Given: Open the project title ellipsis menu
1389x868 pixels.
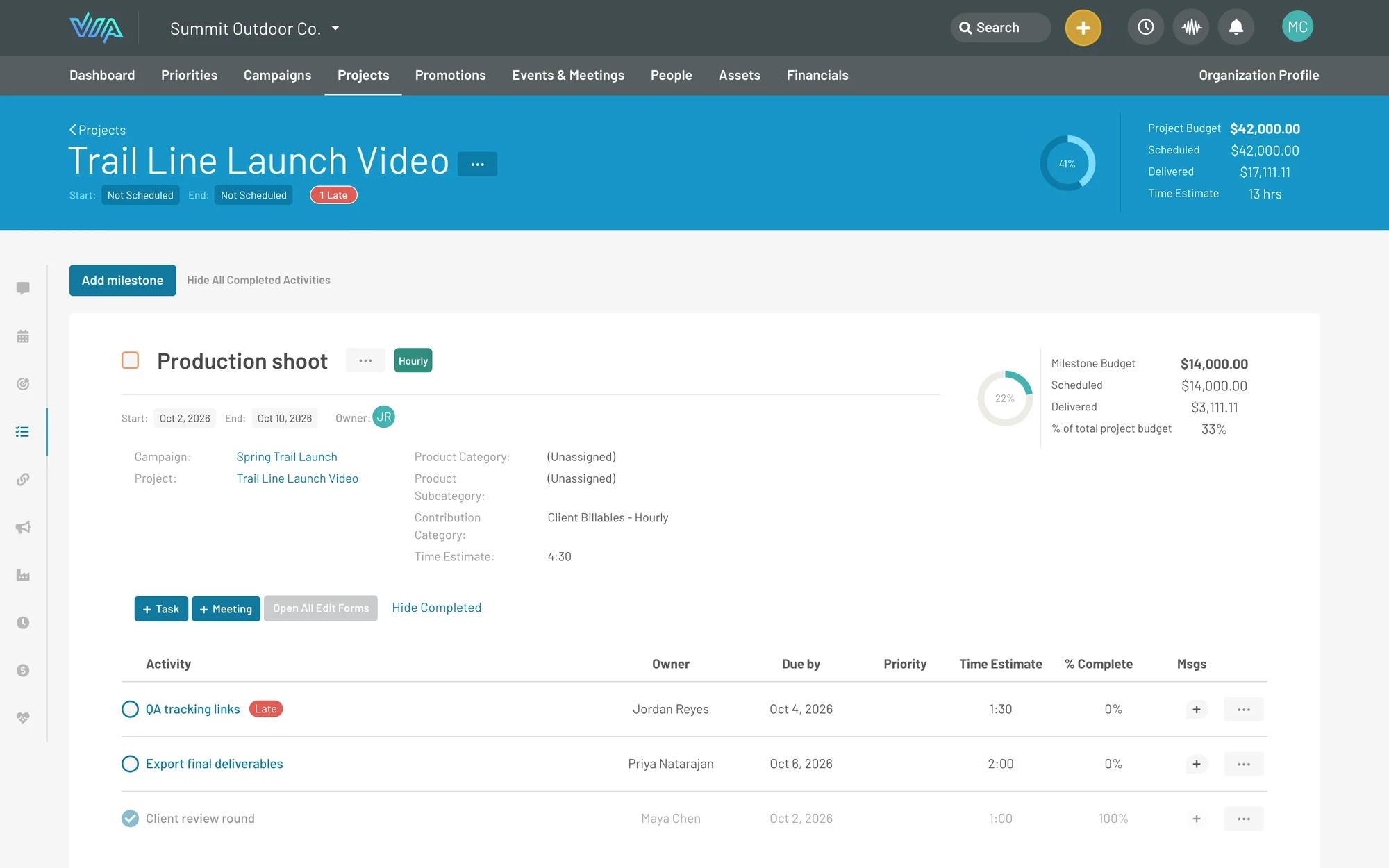Looking at the screenshot, I should [477, 165].
